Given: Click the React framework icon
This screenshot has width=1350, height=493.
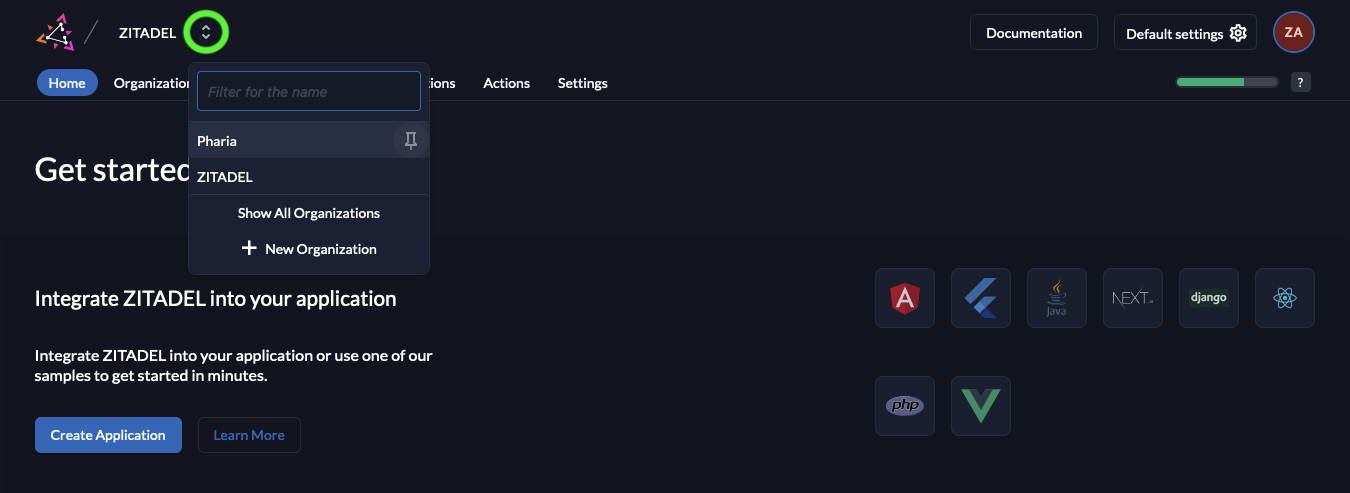Looking at the screenshot, I should coord(1285,298).
